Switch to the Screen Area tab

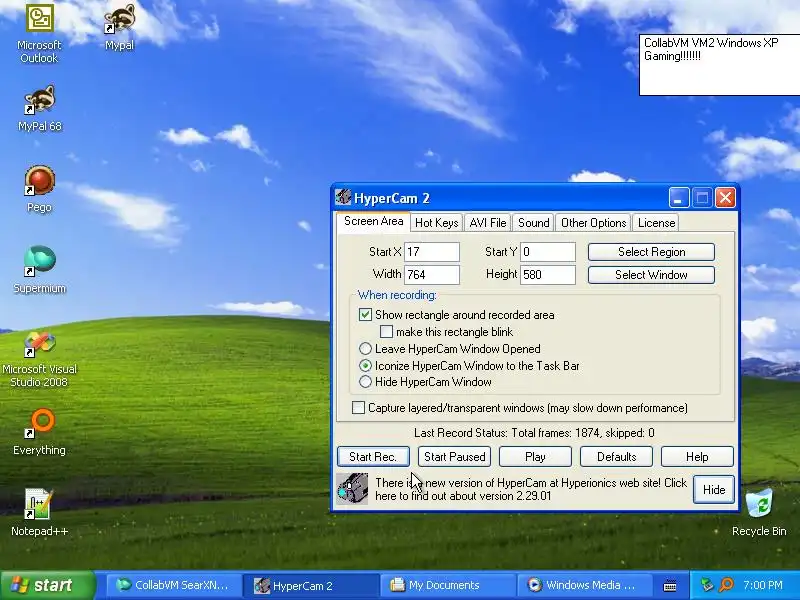373,221
